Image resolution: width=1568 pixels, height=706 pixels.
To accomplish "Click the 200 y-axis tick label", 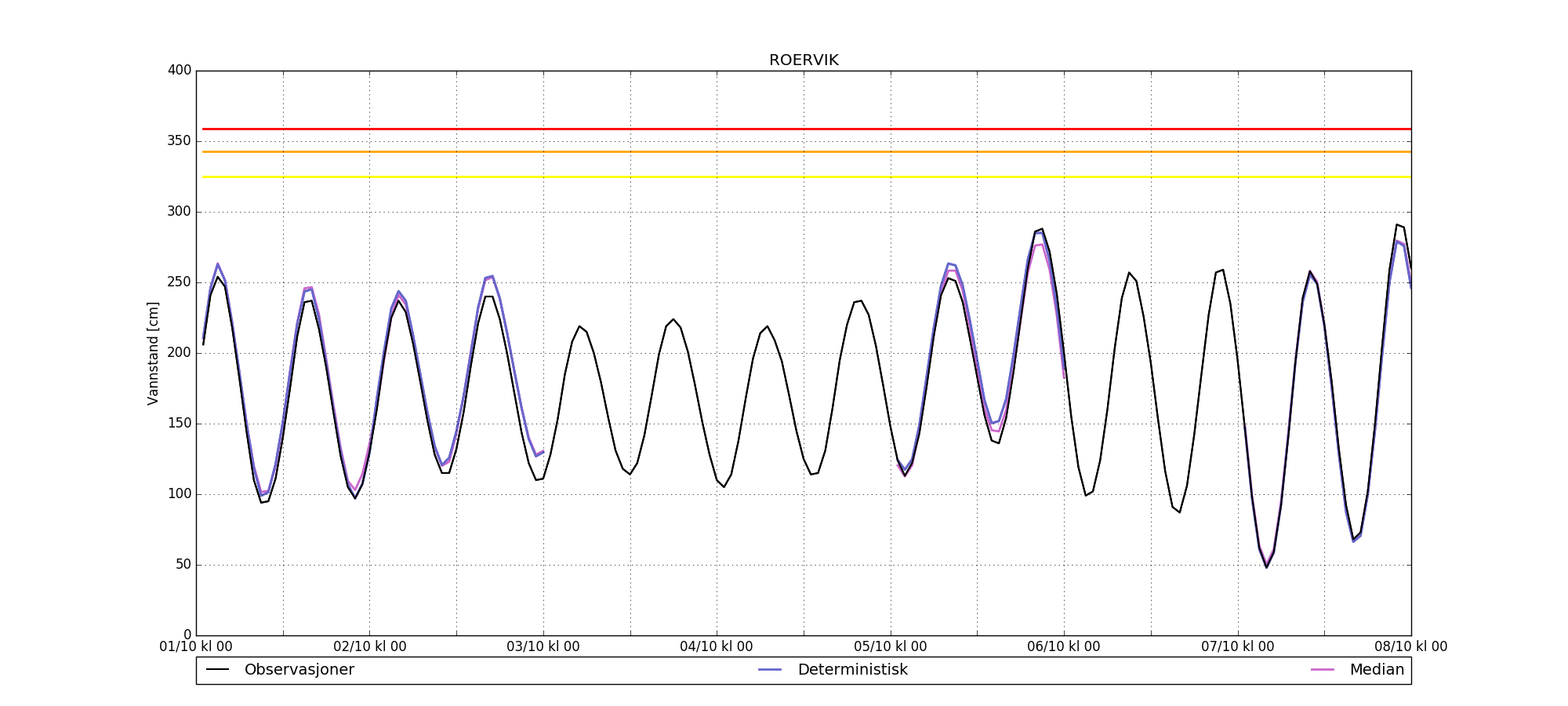I will click(180, 353).
